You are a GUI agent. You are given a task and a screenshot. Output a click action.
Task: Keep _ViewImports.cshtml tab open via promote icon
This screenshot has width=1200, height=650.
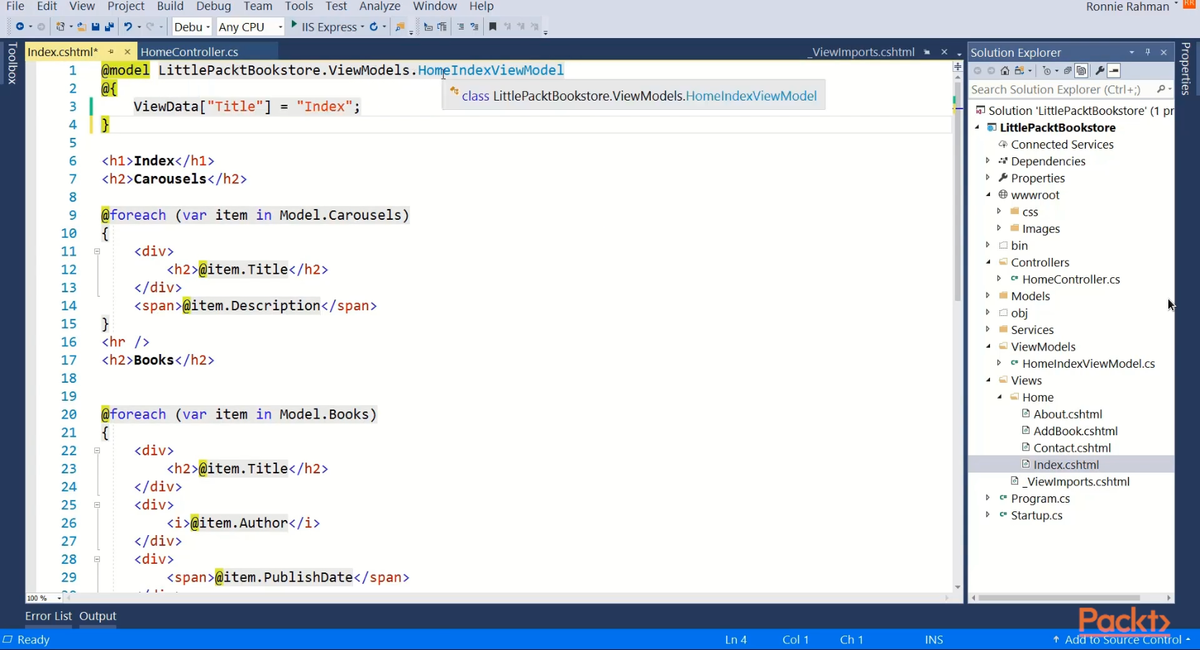928,52
